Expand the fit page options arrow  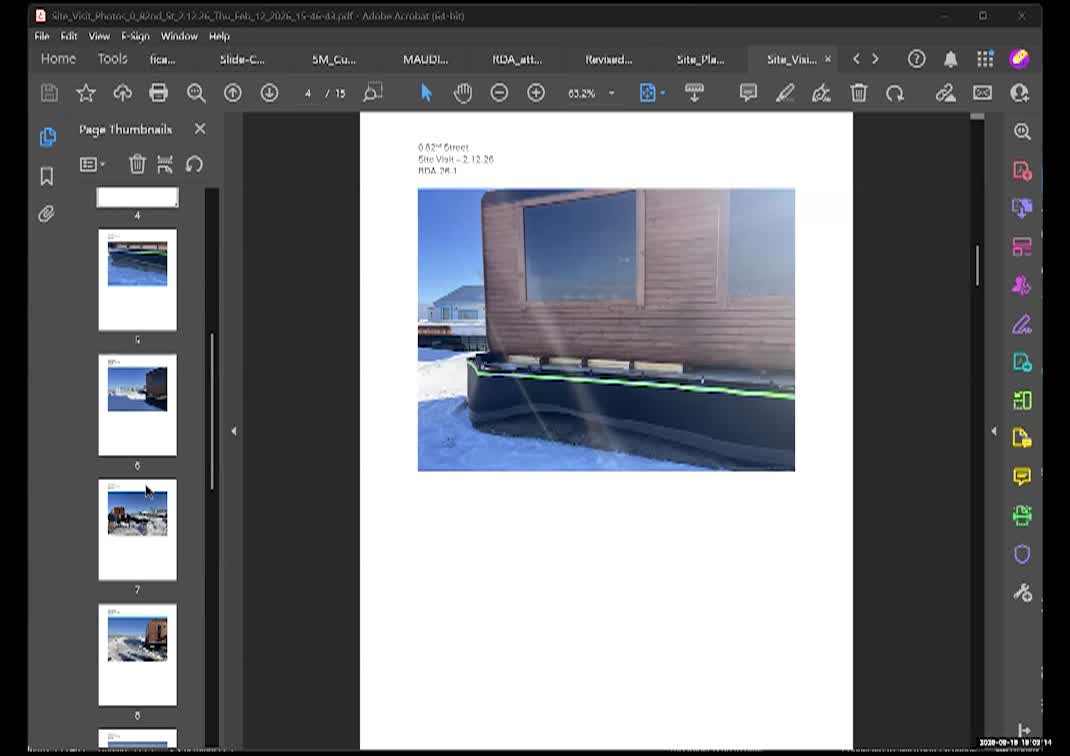[x=663, y=93]
